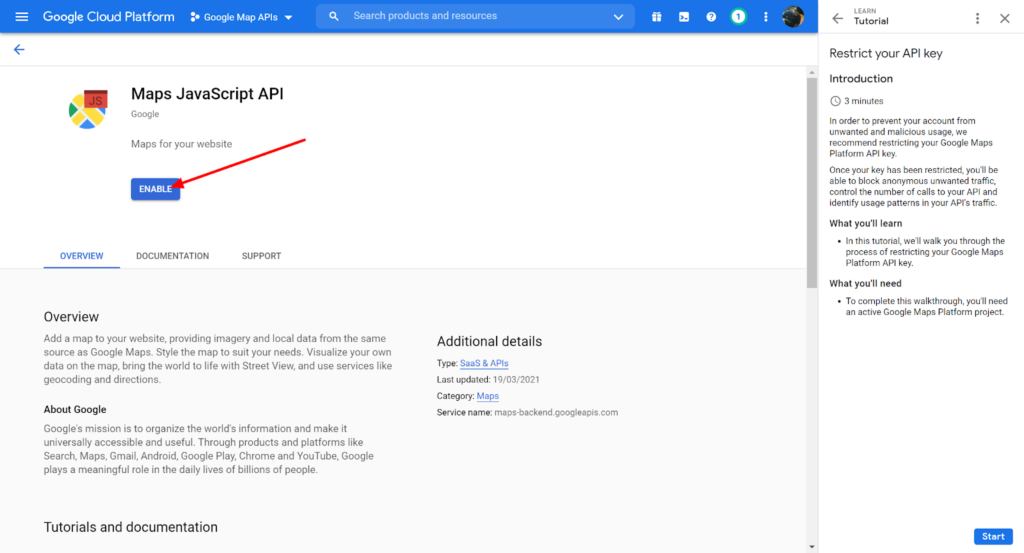Open the gift free trial icon

point(656,17)
